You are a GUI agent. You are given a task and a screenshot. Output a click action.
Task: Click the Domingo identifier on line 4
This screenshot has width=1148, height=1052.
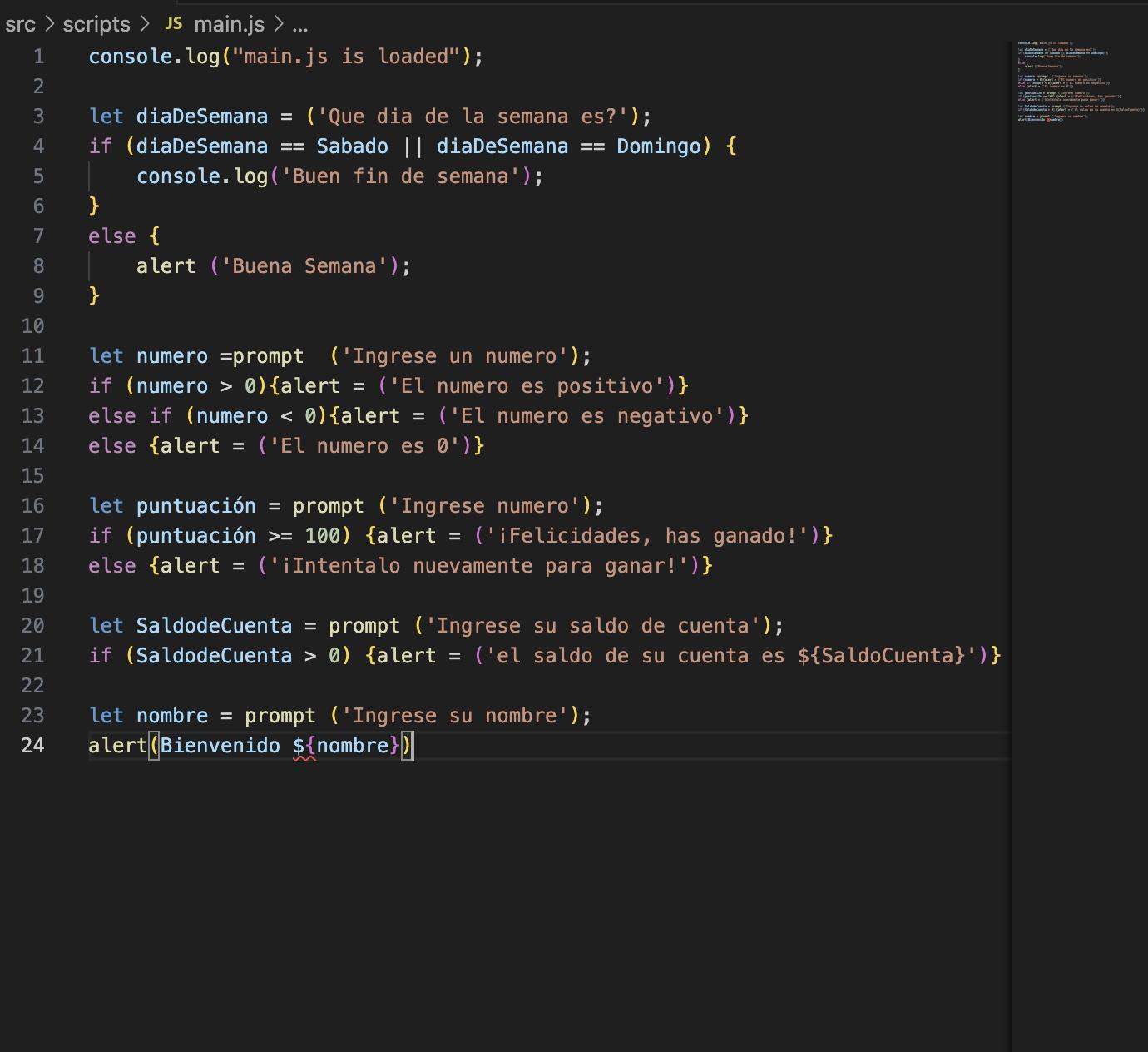tap(659, 146)
